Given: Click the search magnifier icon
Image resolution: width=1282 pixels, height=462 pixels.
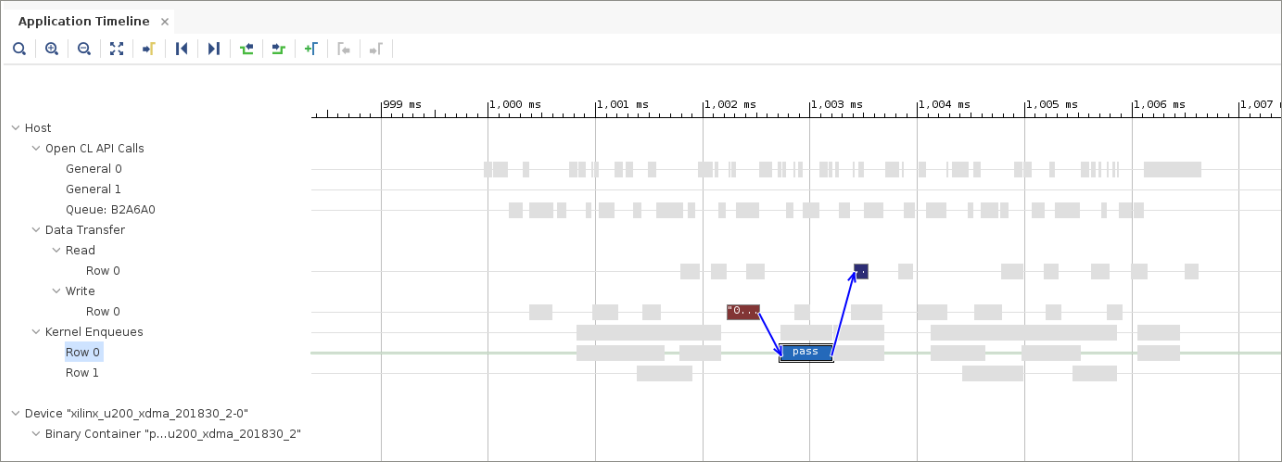Looking at the screenshot, I should [x=19, y=48].
